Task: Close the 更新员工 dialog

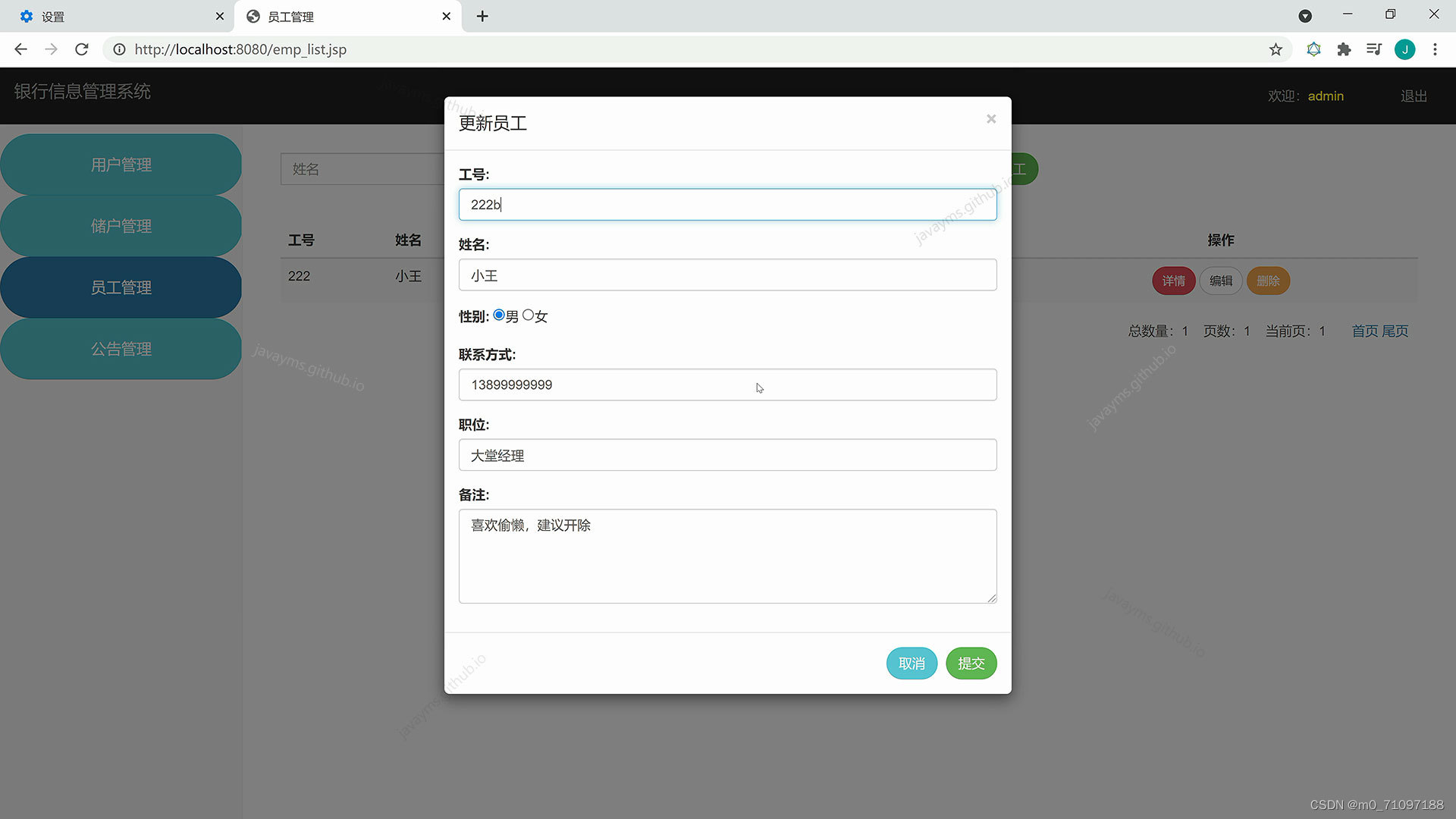Action: coord(991,118)
